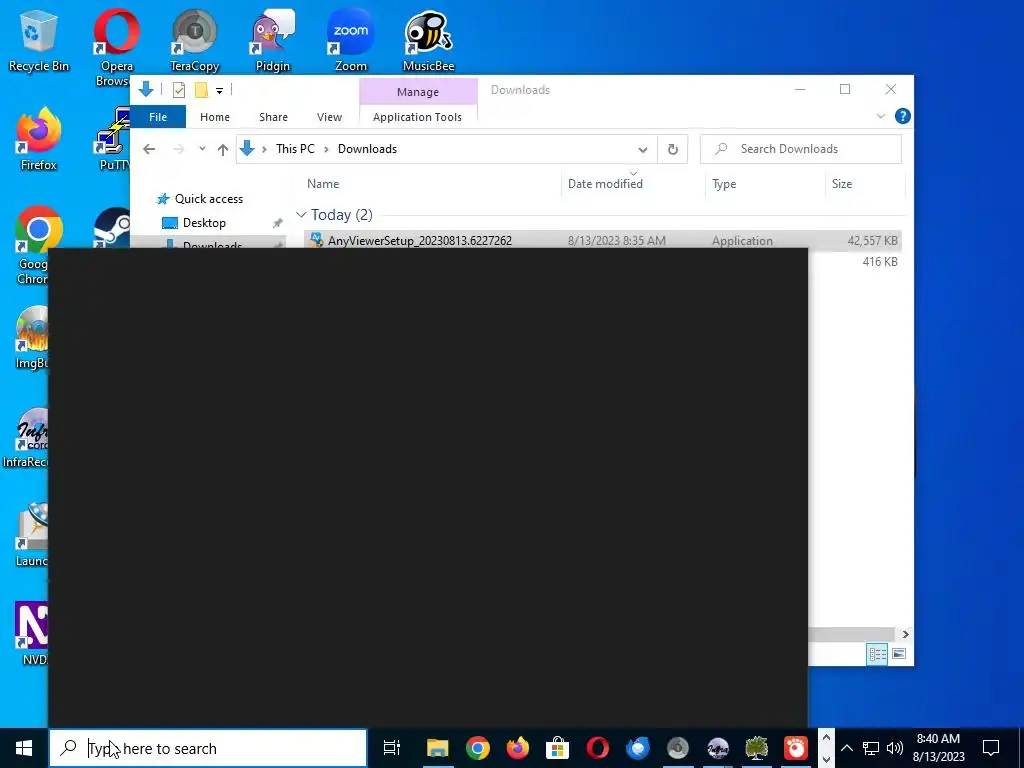Click in the Search Downloads box
This screenshot has height=768, width=1024.
(801, 149)
